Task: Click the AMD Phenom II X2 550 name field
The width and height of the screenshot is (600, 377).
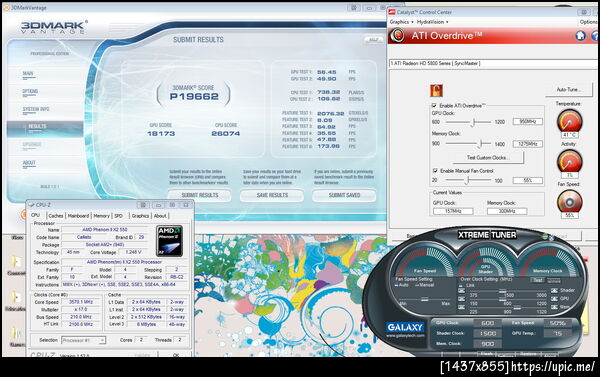Action: tap(105, 230)
